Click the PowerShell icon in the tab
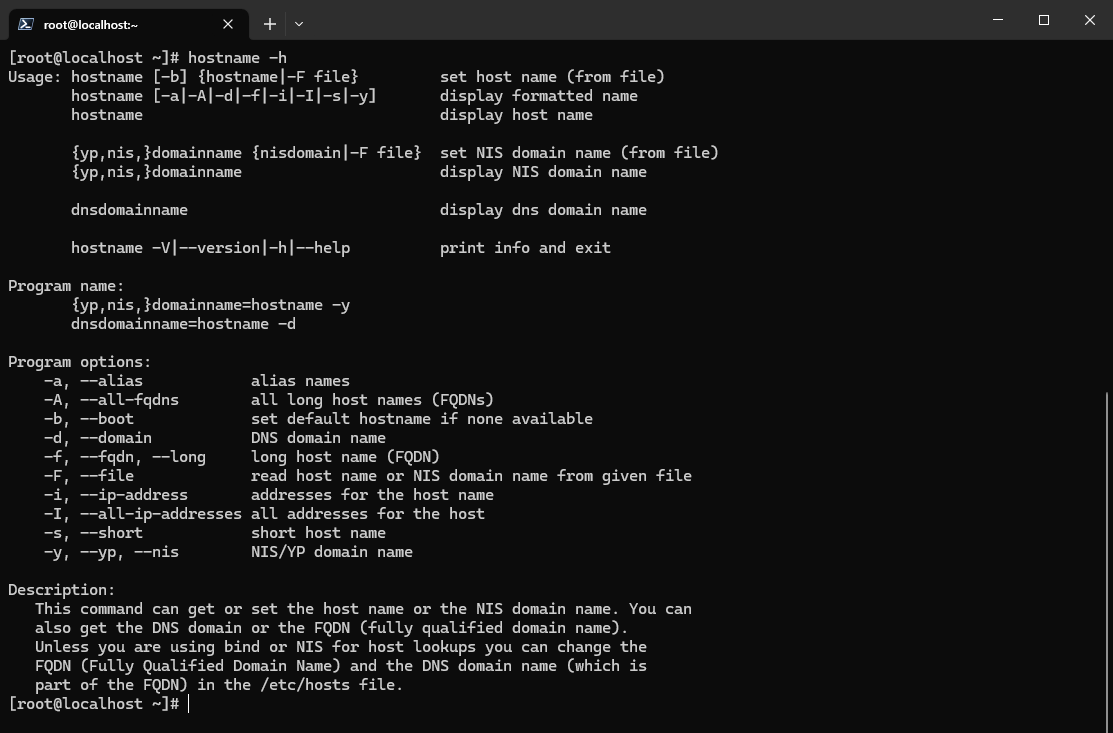Image resolution: width=1113 pixels, height=733 pixels. (26, 24)
